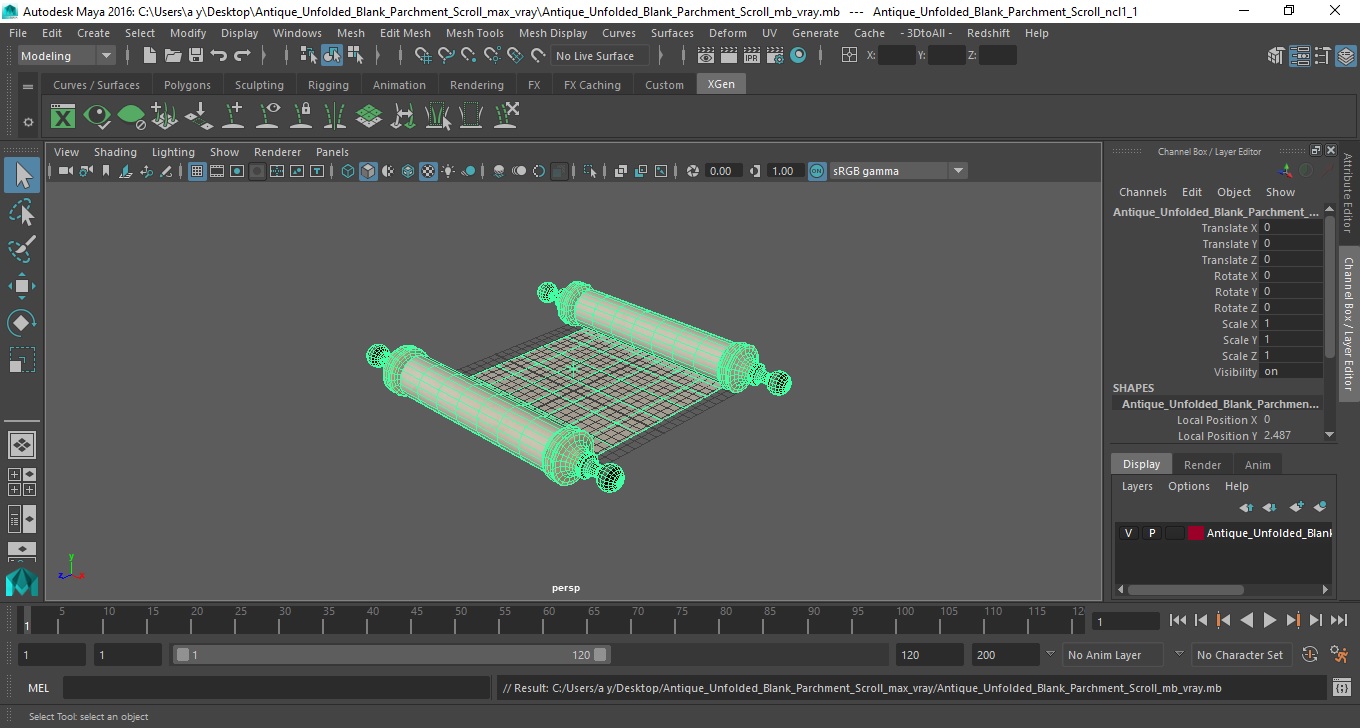1360x728 pixels.
Task: Toggle viewport grid display icon
Action: (x=197, y=171)
